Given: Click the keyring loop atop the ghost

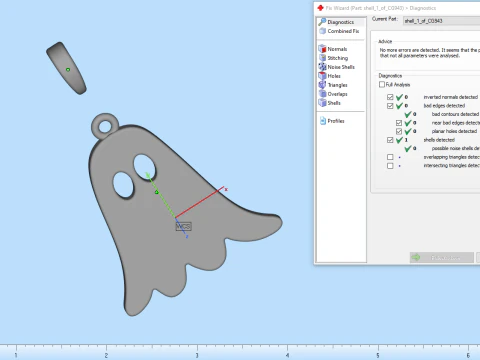Looking at the screenshot, I should [x=105, y=126].
